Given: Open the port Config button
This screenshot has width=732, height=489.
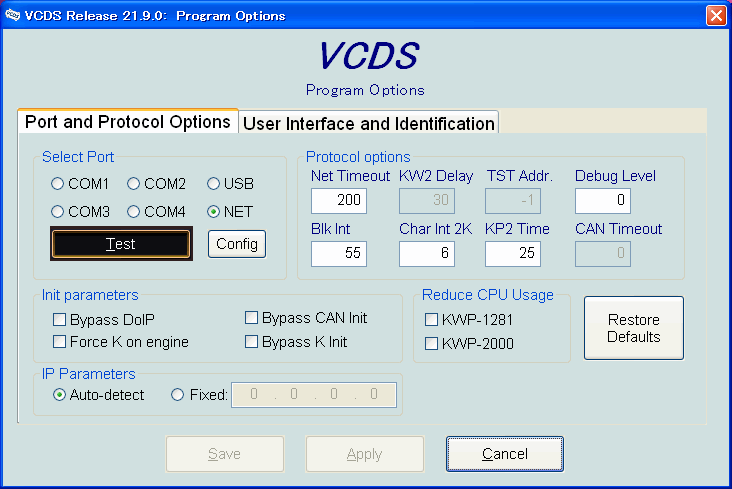Looking at the screenshot, I should coord(237,244).
